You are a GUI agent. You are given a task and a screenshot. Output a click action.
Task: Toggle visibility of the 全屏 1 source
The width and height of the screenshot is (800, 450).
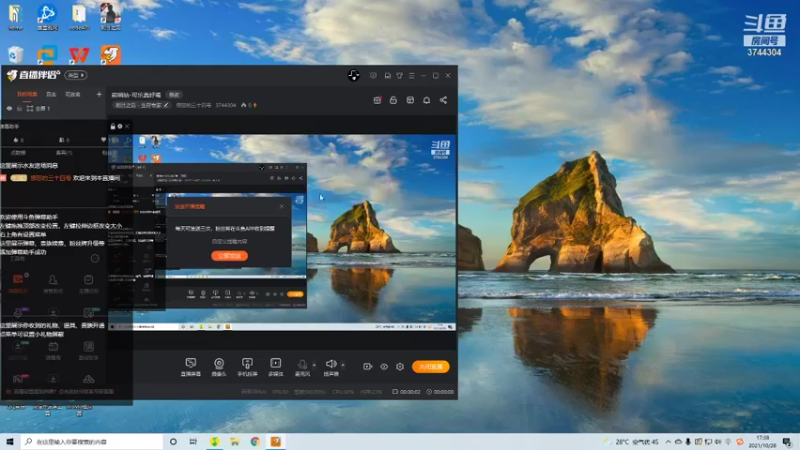[x=9, y=109]
